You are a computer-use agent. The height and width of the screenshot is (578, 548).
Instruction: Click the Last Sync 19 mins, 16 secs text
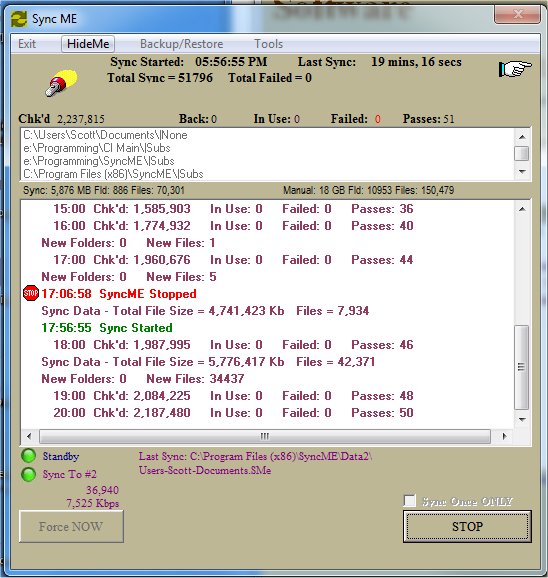point(380,62)
